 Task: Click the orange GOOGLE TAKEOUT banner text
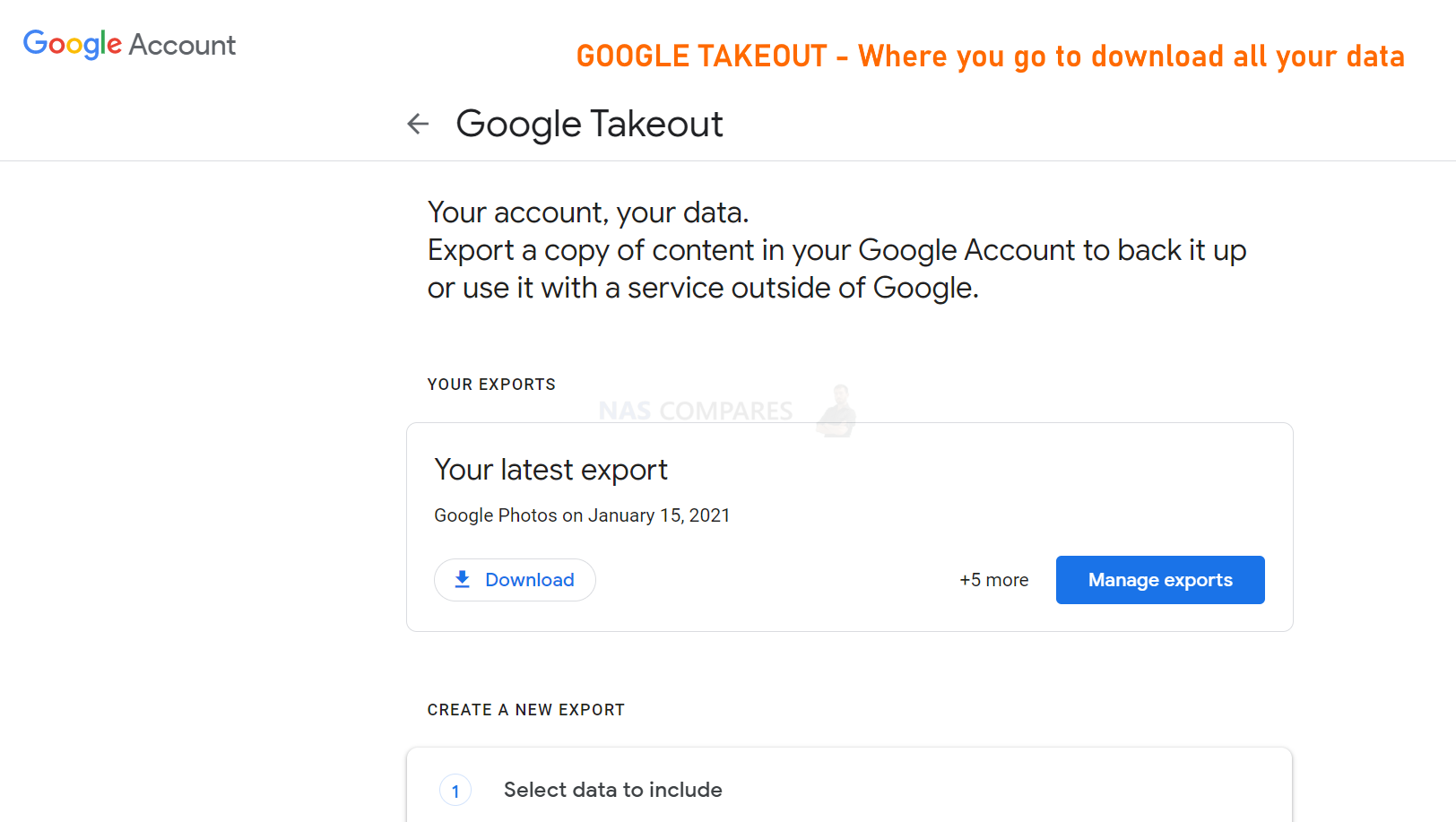tap(990, 56)
